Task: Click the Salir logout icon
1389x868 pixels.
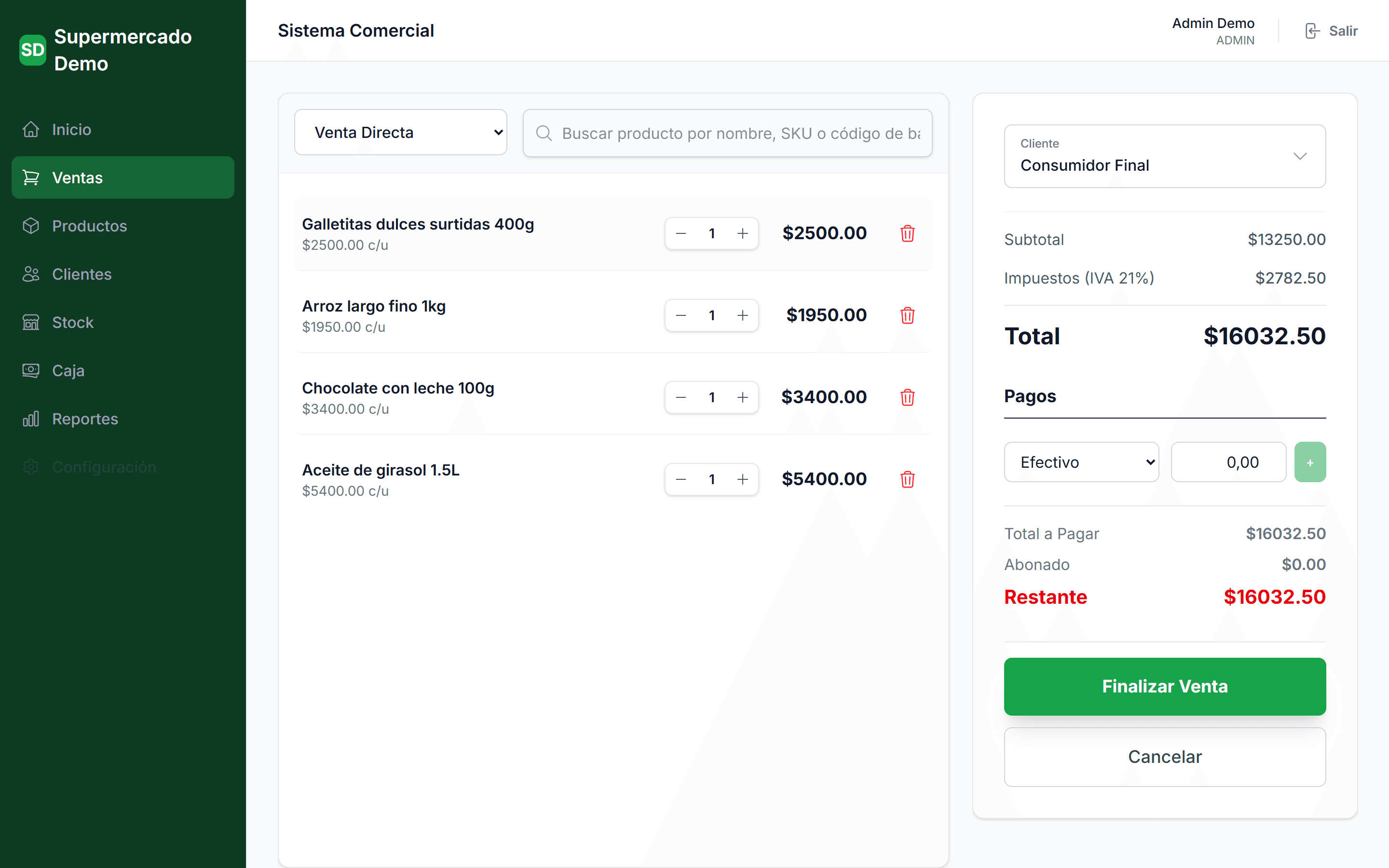Action: [1312, 31]
